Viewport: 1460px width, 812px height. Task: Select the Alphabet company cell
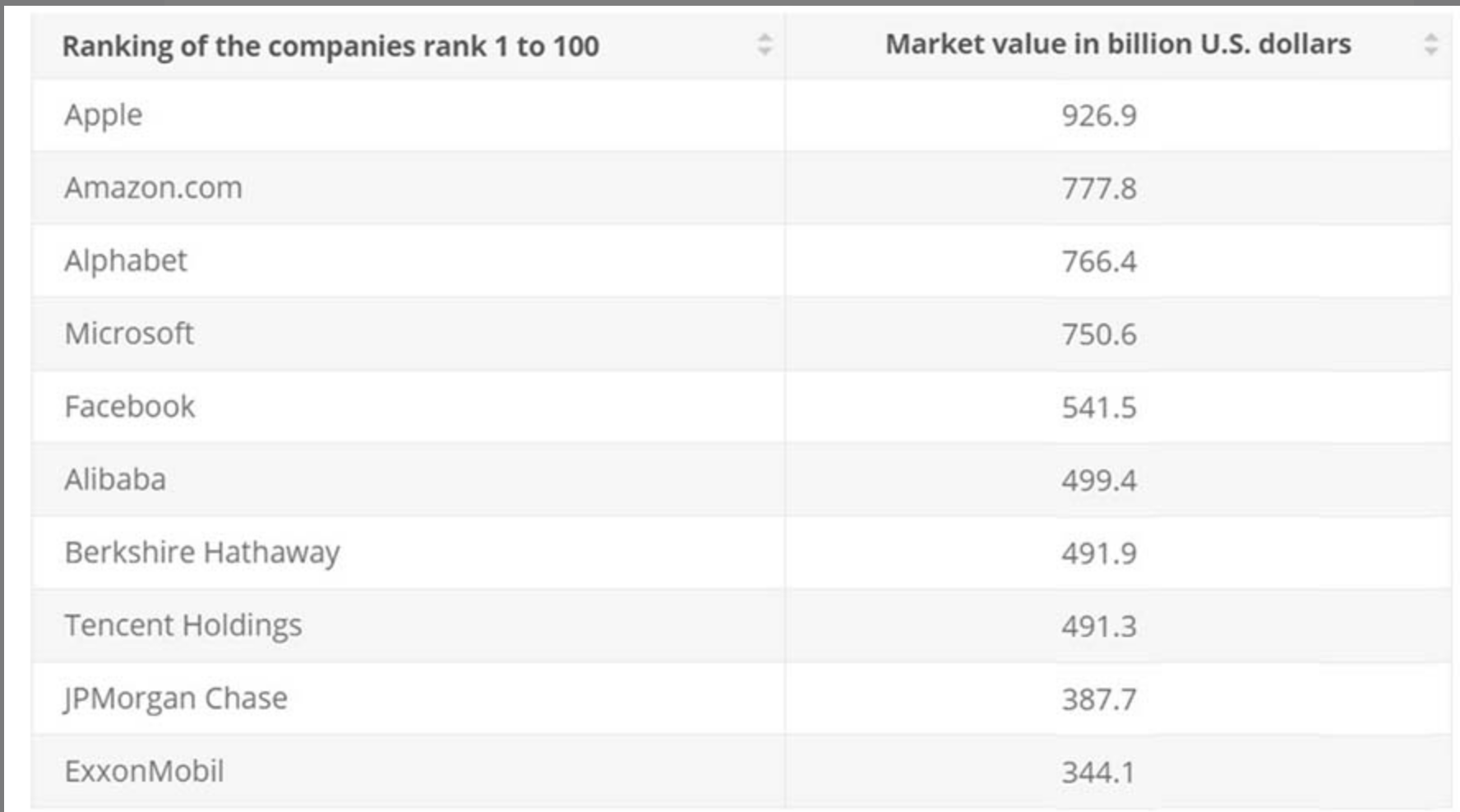(x=126, y=261)
